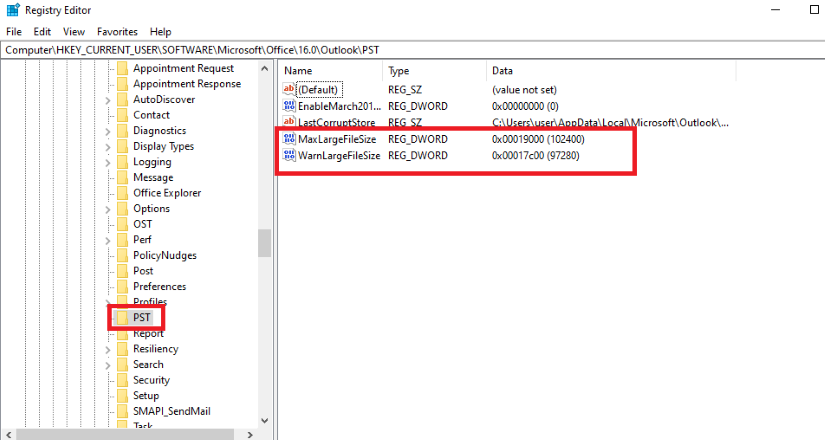Viewport: 825px width, 440px height.
Task: Select the (Default) value name
Action: 318,89
